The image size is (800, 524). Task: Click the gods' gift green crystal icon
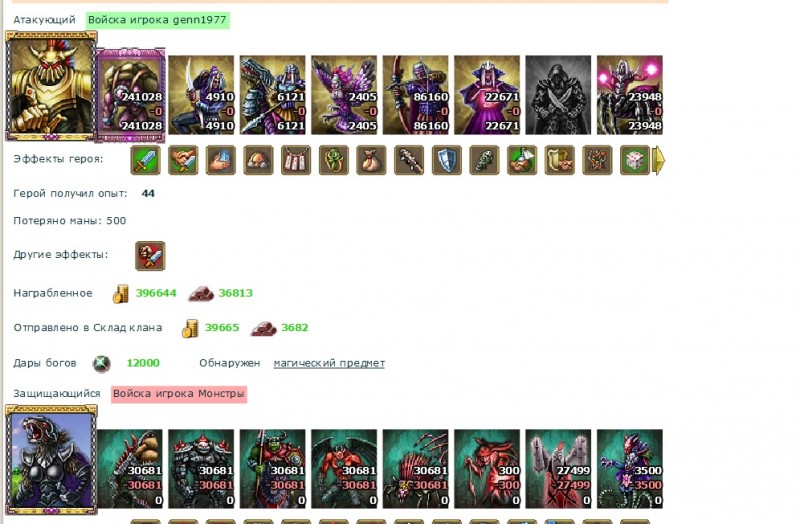[x=102, y=363]
